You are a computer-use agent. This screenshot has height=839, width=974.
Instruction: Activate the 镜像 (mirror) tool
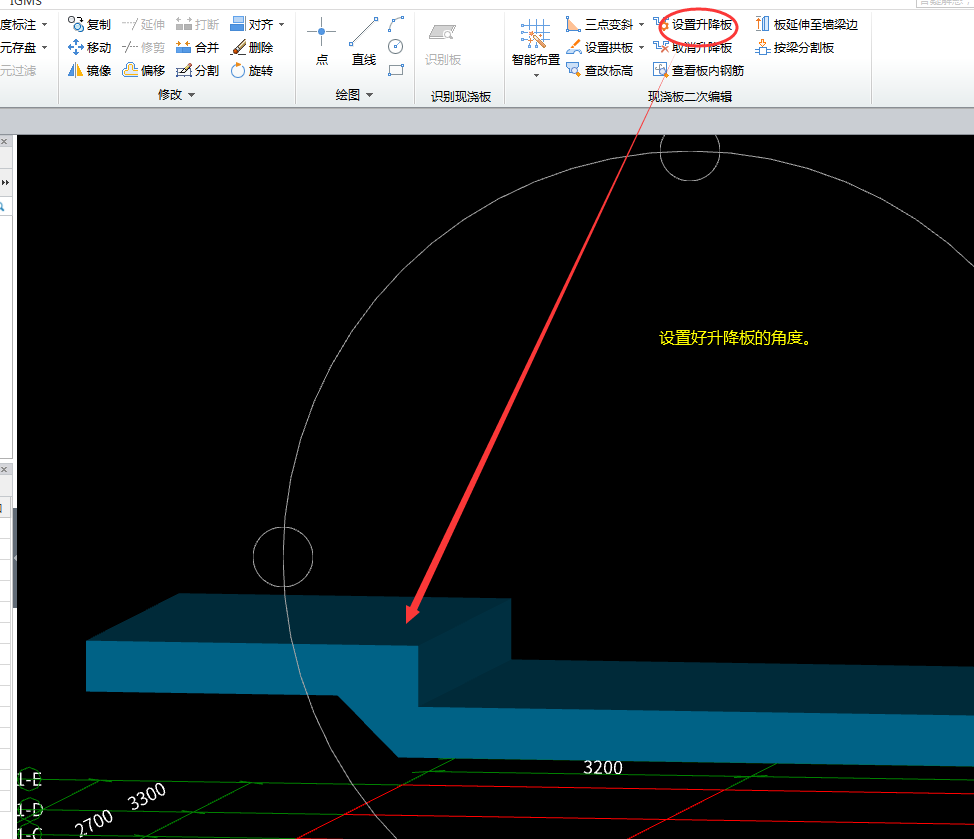pos(89,70)
